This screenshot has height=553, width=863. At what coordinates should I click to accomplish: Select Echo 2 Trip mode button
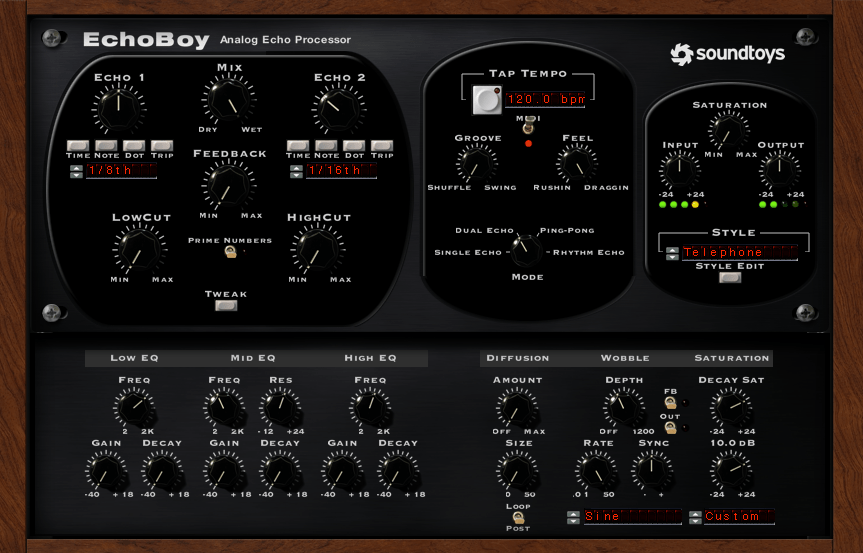tap(382, 146)
